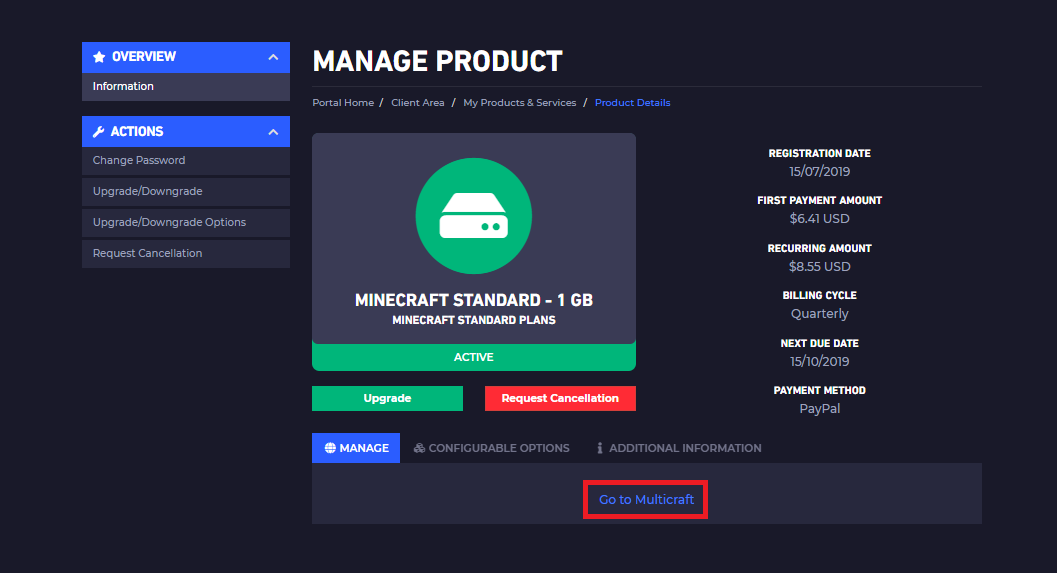Open Information in the Overview sidebar
This screenshot has width=1057, height=573.
[x=186, y=86]
